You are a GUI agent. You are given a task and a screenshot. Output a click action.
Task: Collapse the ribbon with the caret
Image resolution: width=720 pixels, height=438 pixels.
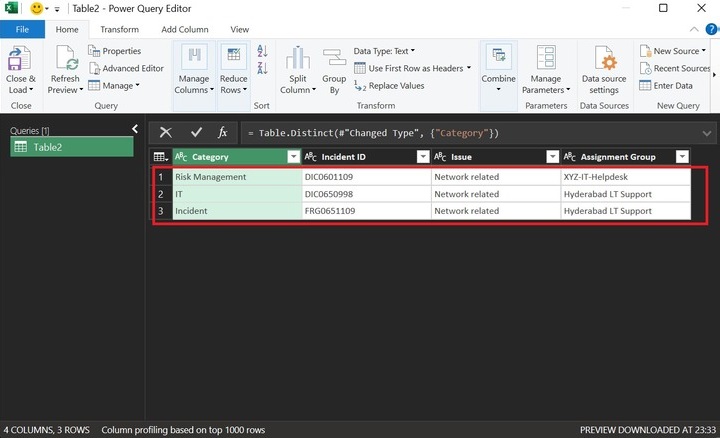click(694, 29)
